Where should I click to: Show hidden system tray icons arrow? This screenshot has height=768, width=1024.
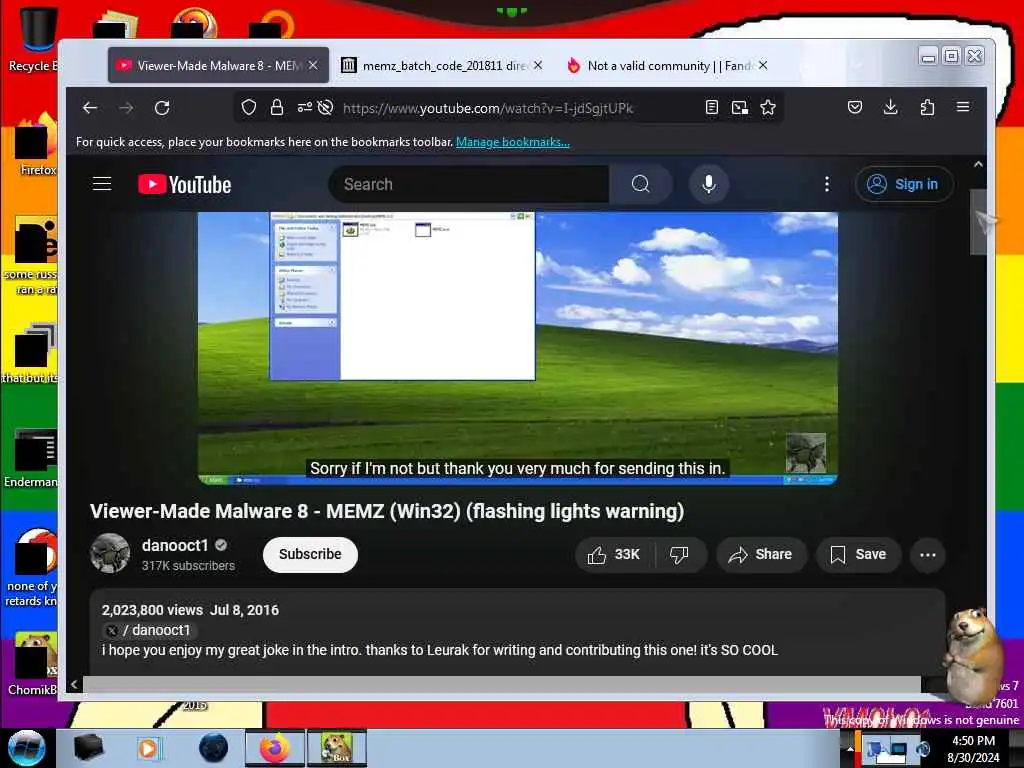point(850,748)
